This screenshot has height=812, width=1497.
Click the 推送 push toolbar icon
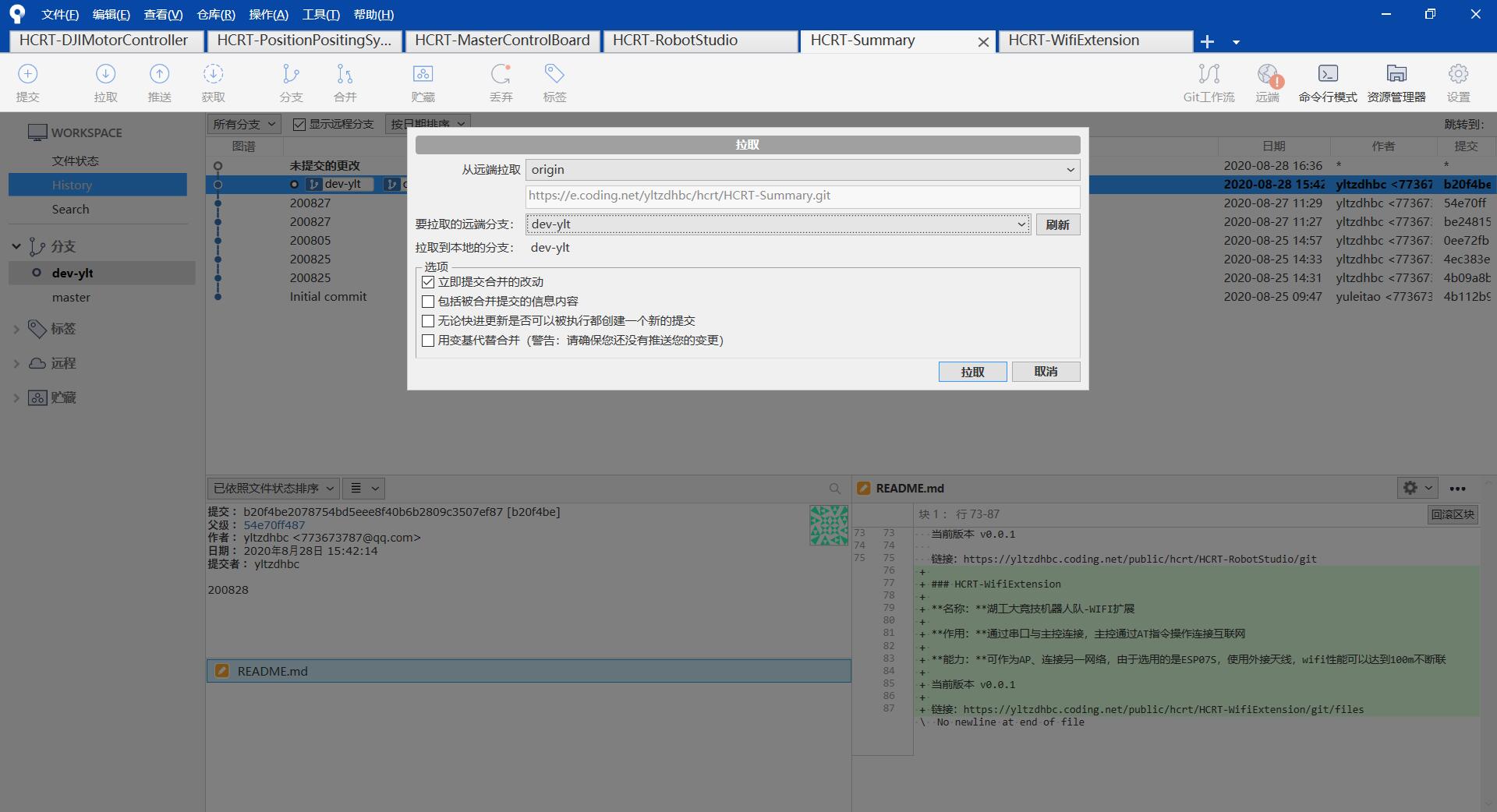point(159,74)
